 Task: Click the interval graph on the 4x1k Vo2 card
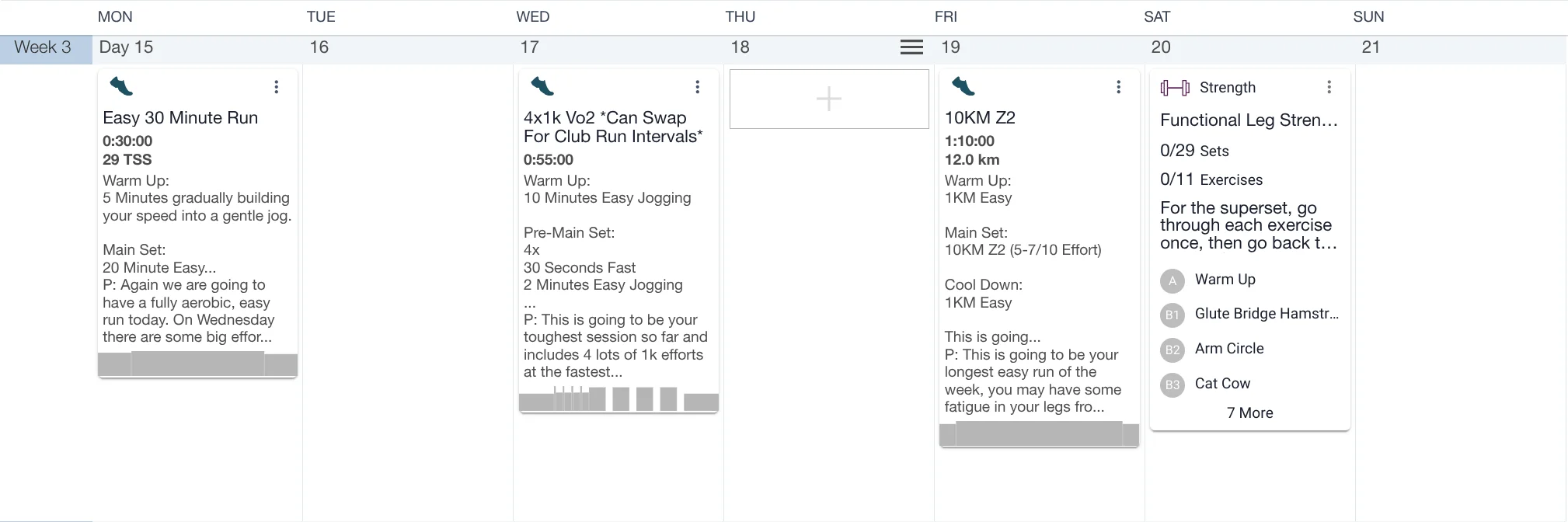point(618,399)
